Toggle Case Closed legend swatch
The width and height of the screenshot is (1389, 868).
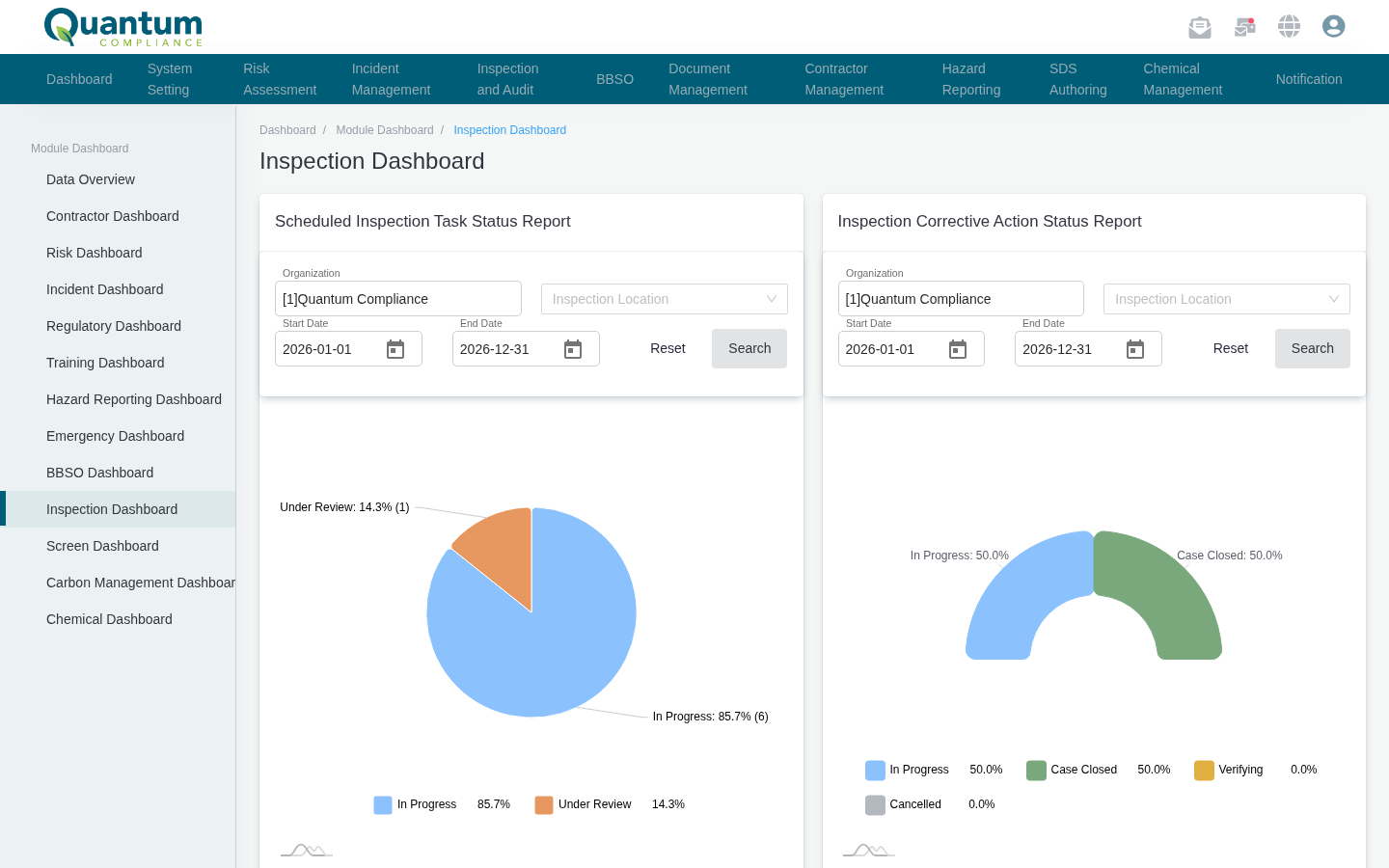[x=1036, y=771]
